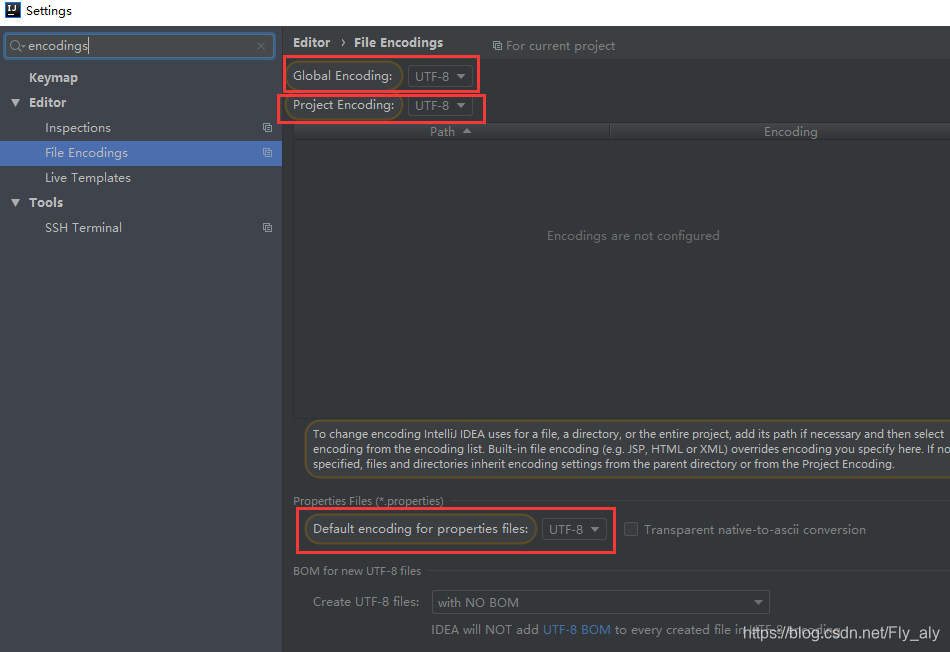The width and height of the screenshot is (950, 652).
Task: Focus the settings search field
Action: tap(140, 46)
